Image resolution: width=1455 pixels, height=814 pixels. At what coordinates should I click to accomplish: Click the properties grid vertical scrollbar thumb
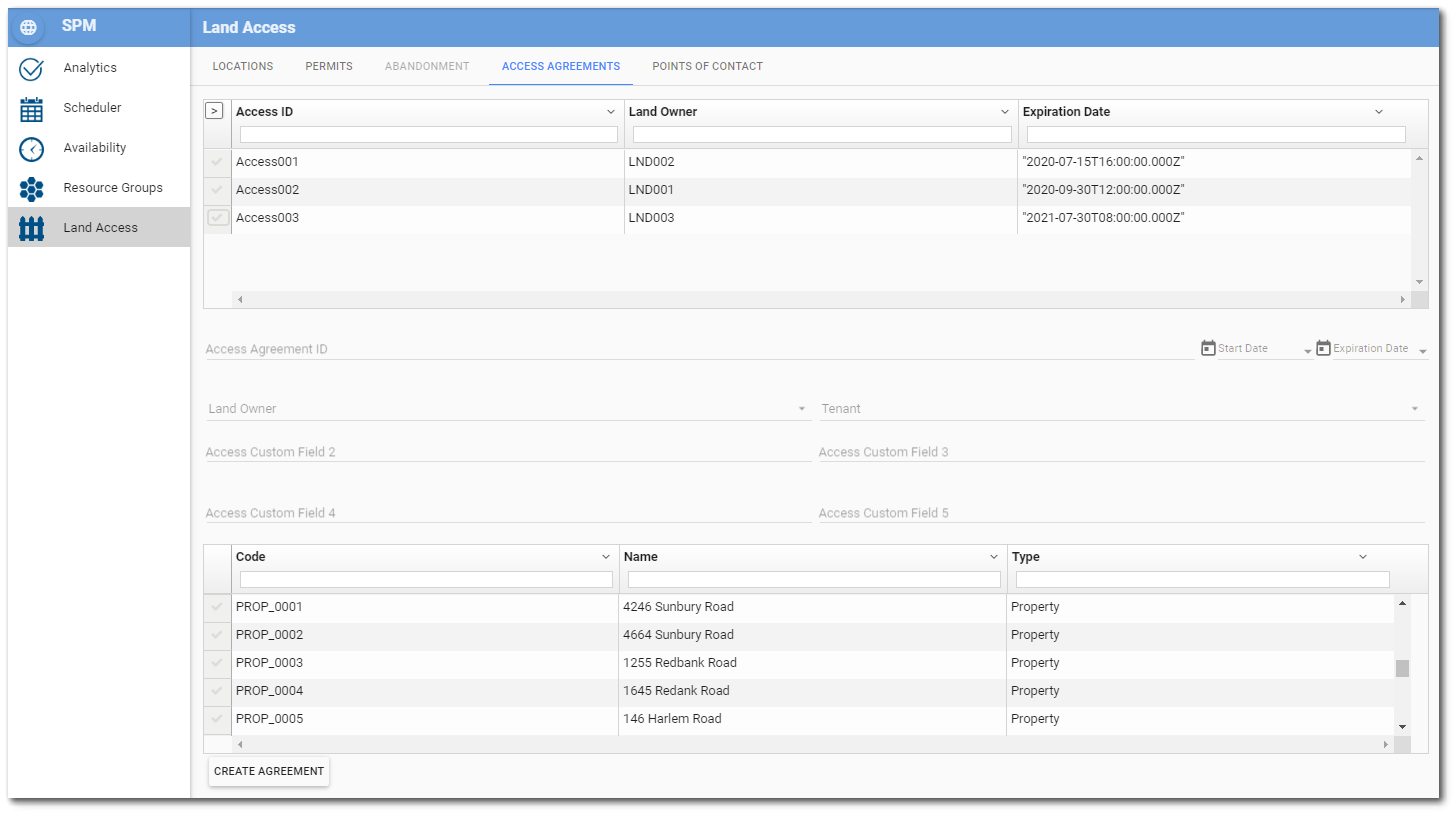1402,668
